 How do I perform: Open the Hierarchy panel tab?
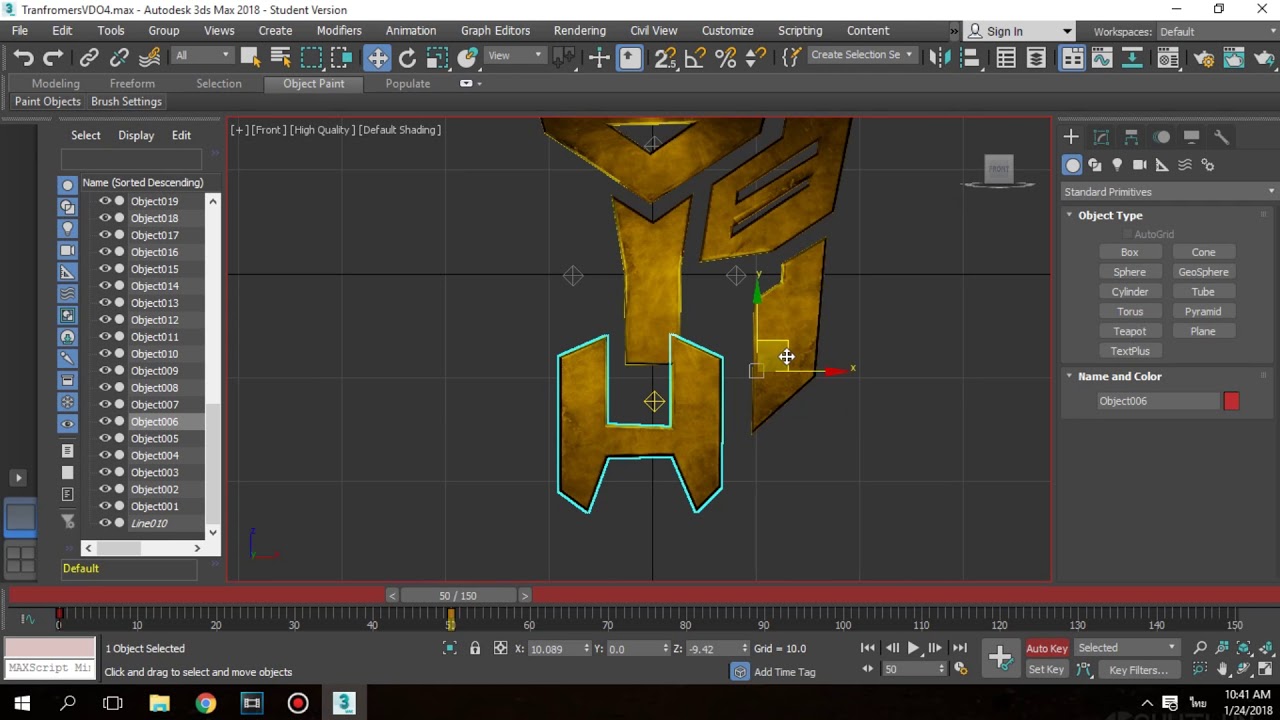[x=1131, y=137]
